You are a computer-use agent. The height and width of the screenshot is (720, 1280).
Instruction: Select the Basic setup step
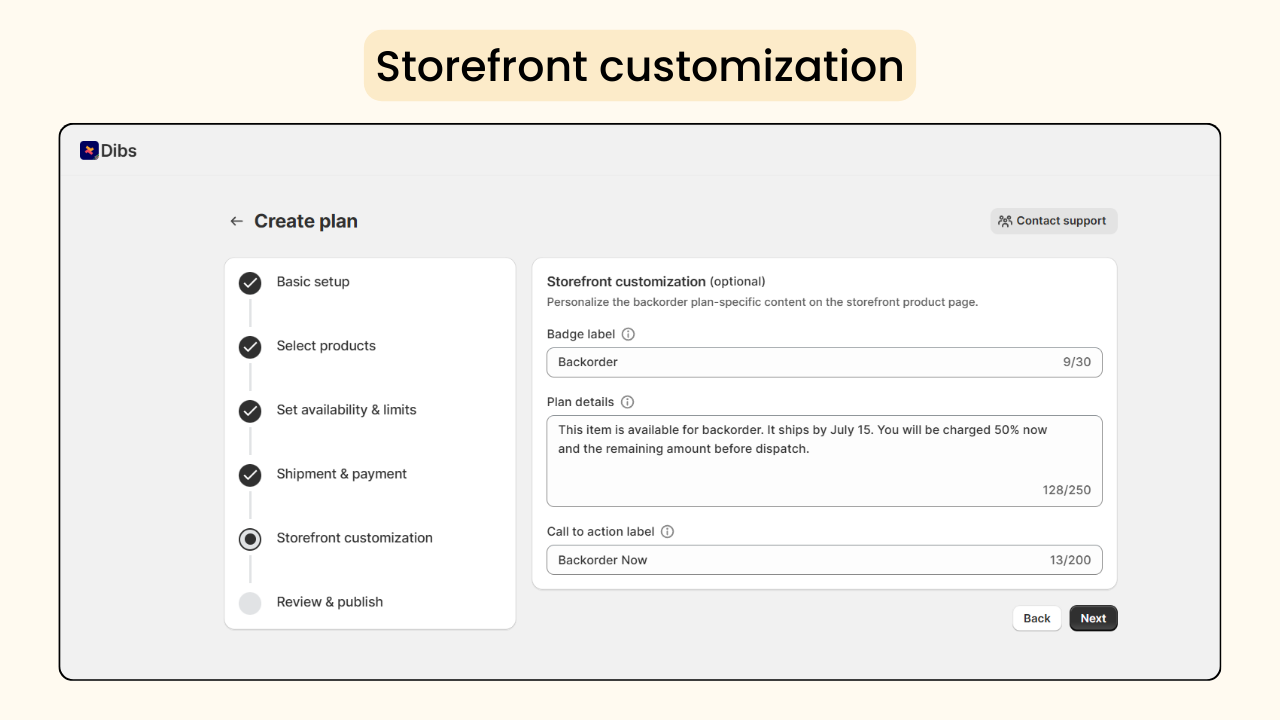(312, 282)
